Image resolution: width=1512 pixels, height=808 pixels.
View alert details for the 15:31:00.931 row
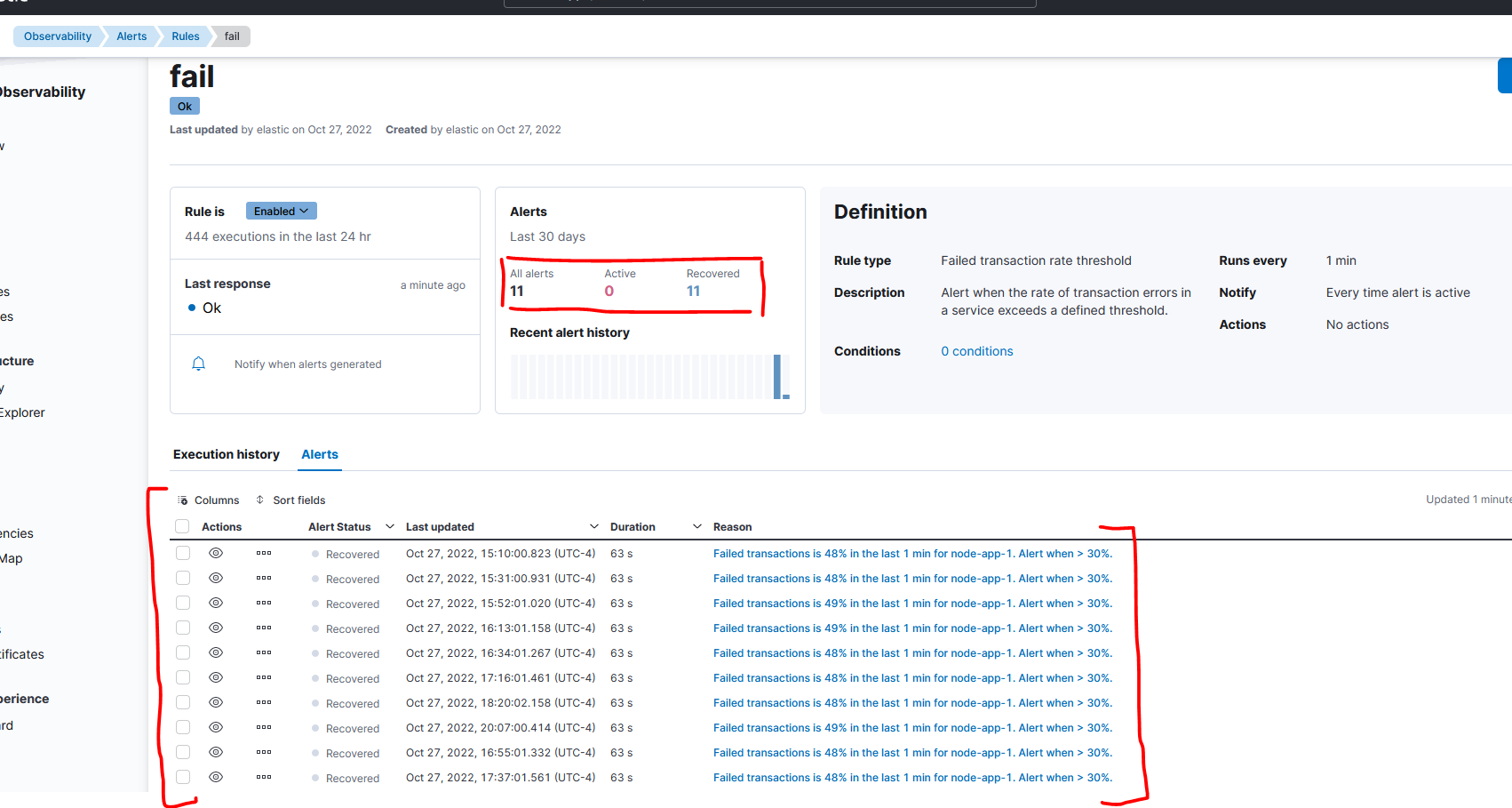[x=216, y=578]
